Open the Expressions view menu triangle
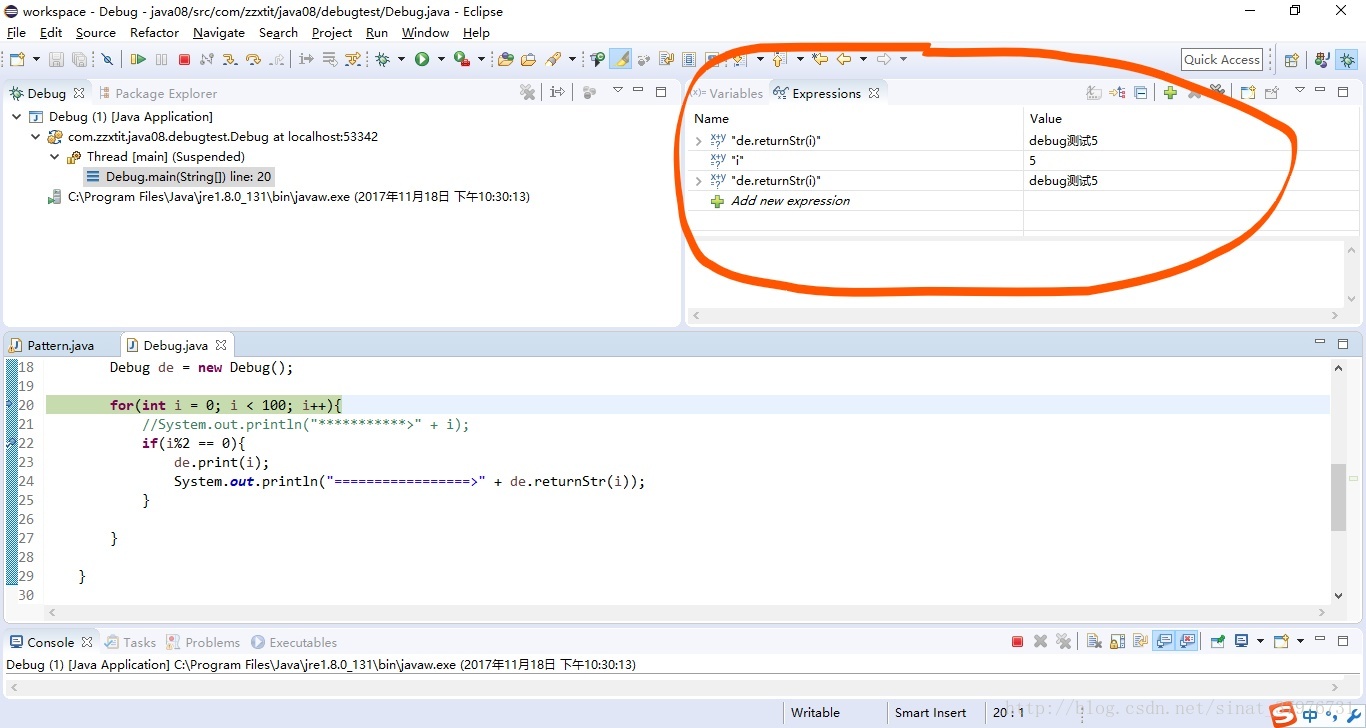1366x728 pixels. pos(1300,90)
